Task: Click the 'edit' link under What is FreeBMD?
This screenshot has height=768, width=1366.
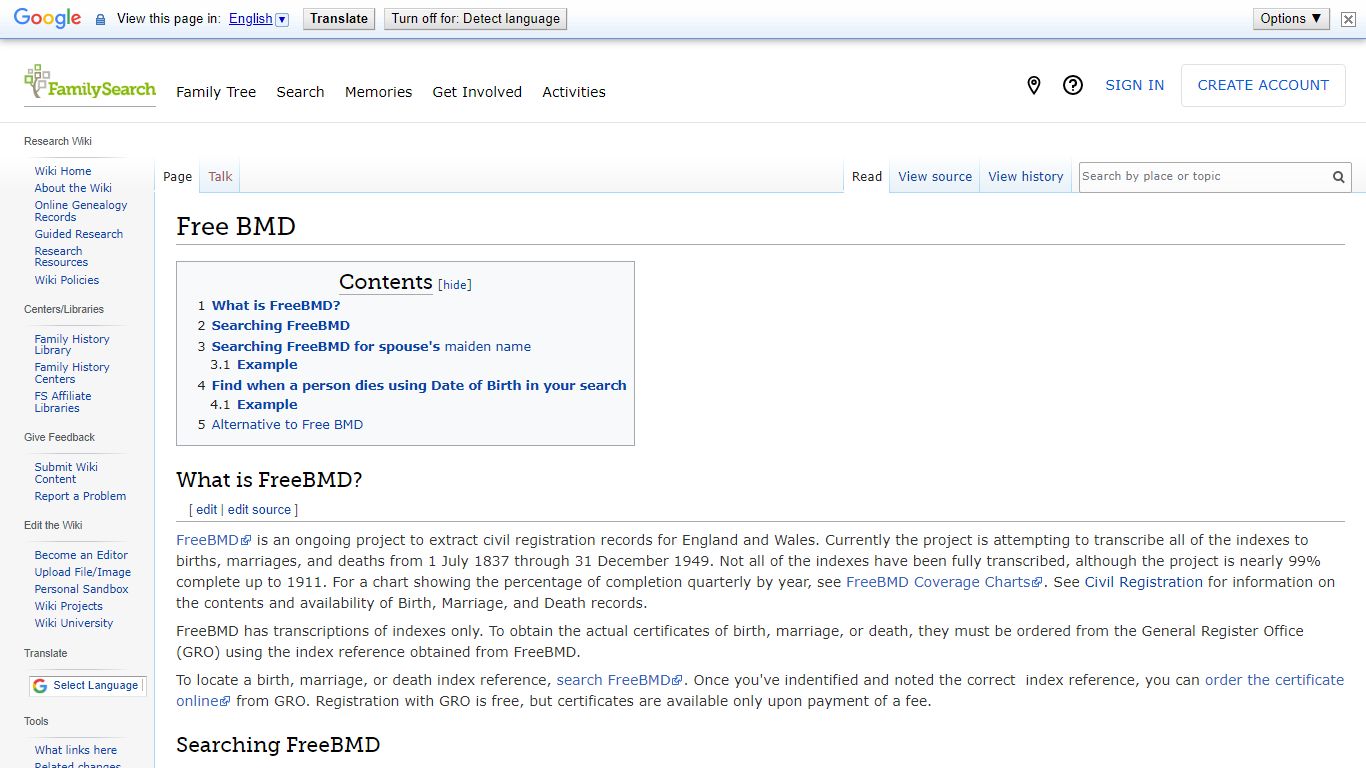Action: click(207, 510)
